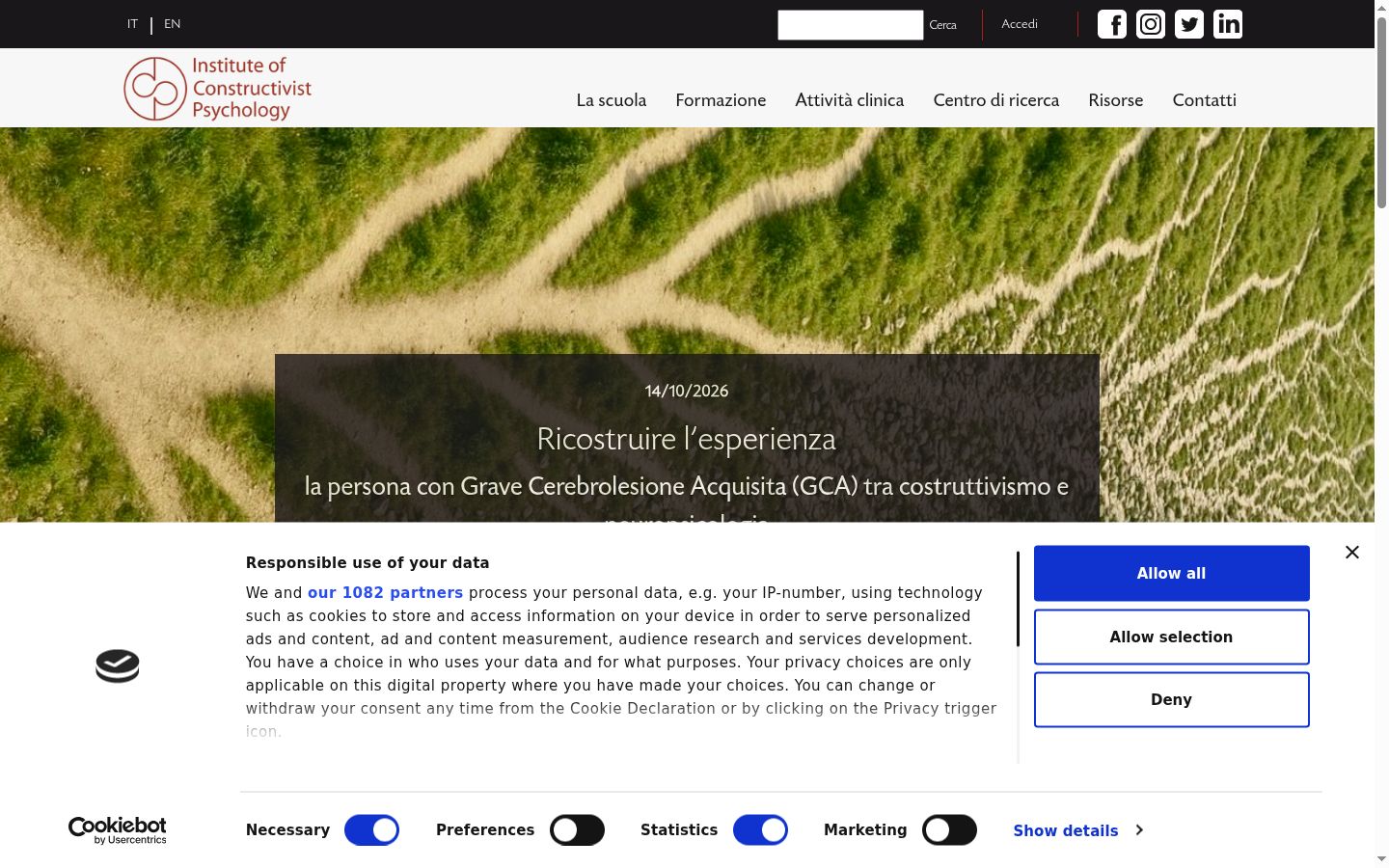Click the Cookiebot by Usercentrics logo

coord(118,830)
